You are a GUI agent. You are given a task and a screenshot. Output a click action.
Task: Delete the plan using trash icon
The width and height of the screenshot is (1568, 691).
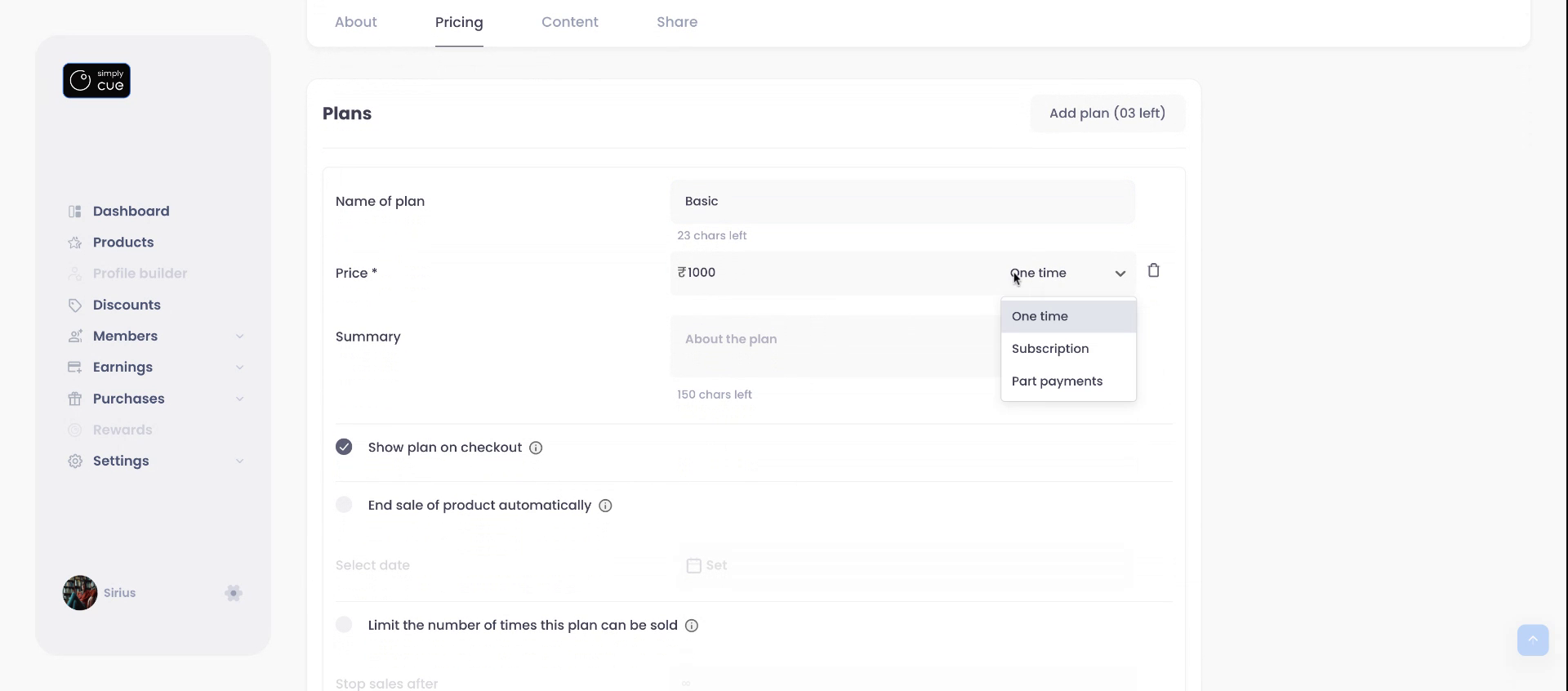pyautogui.click(x=1153, y=271)
